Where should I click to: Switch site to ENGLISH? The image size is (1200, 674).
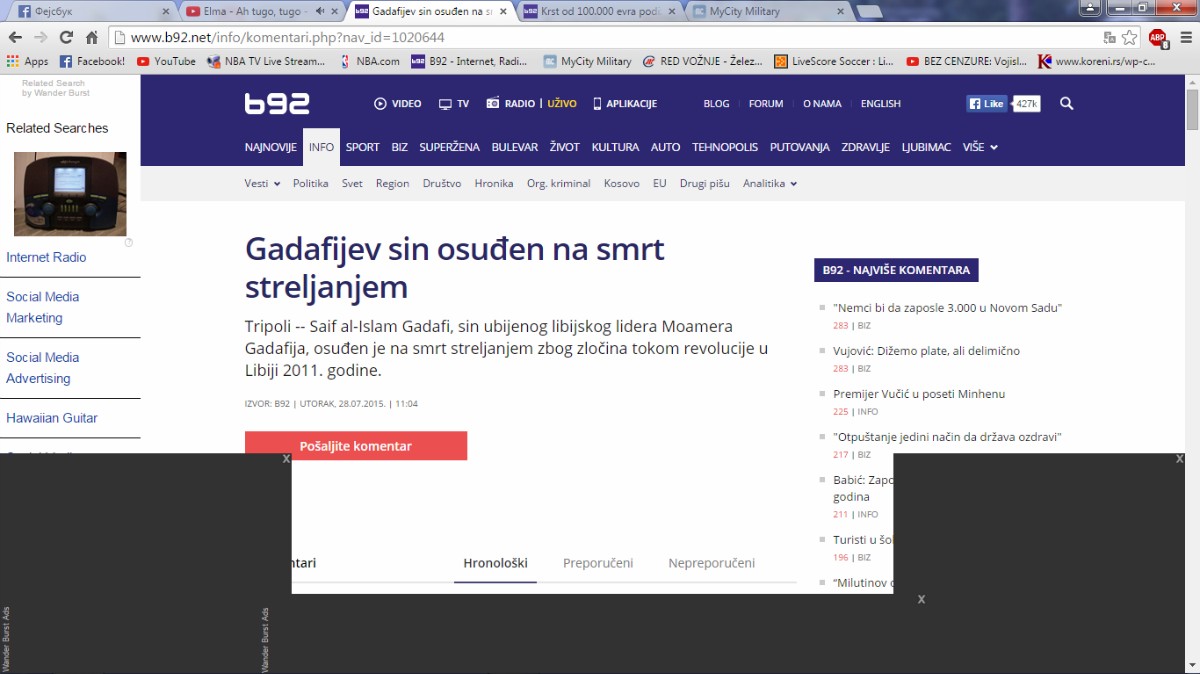tap(881, 103)
